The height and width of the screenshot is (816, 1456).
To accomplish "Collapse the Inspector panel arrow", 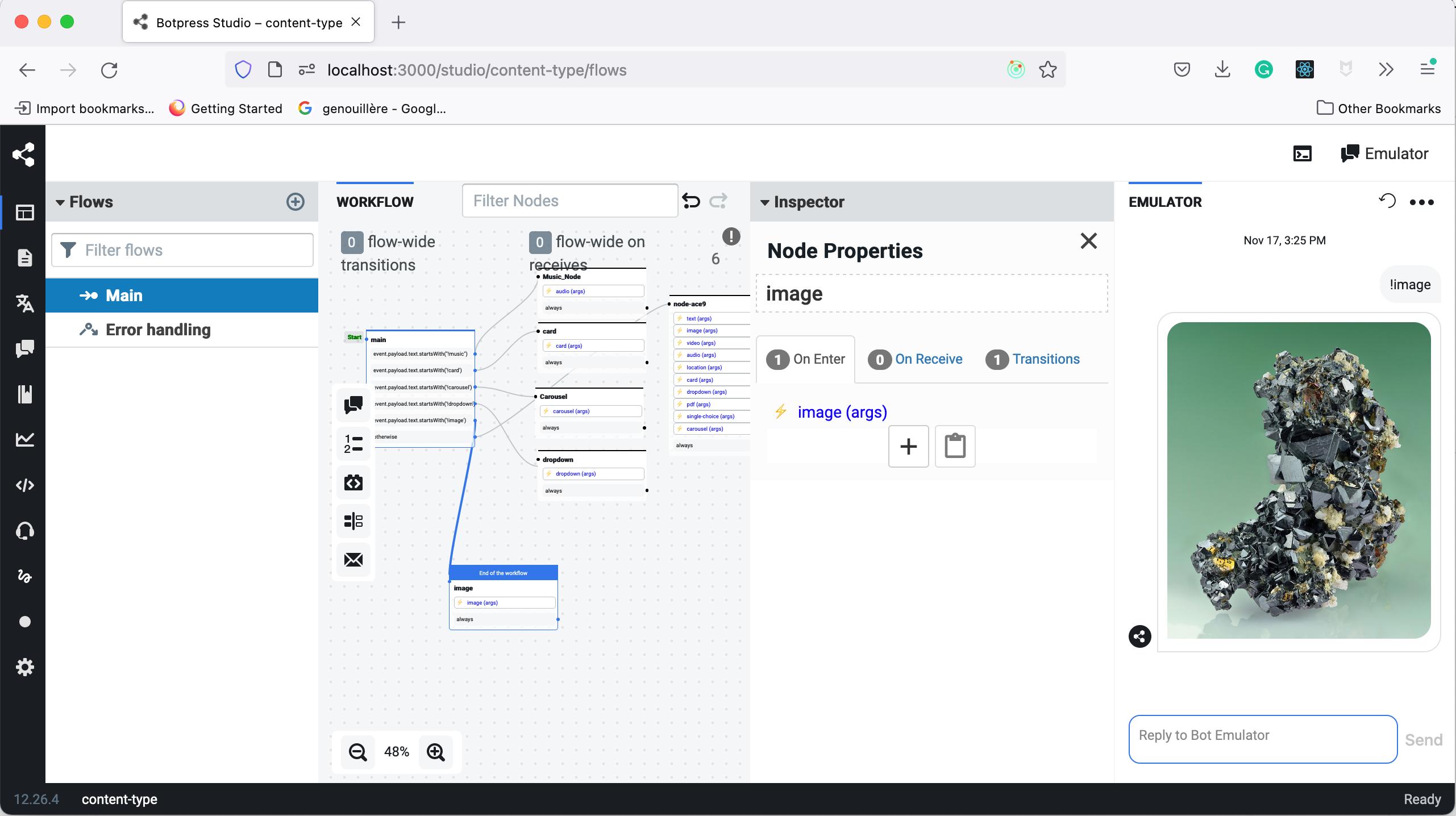I will point(764,202).
